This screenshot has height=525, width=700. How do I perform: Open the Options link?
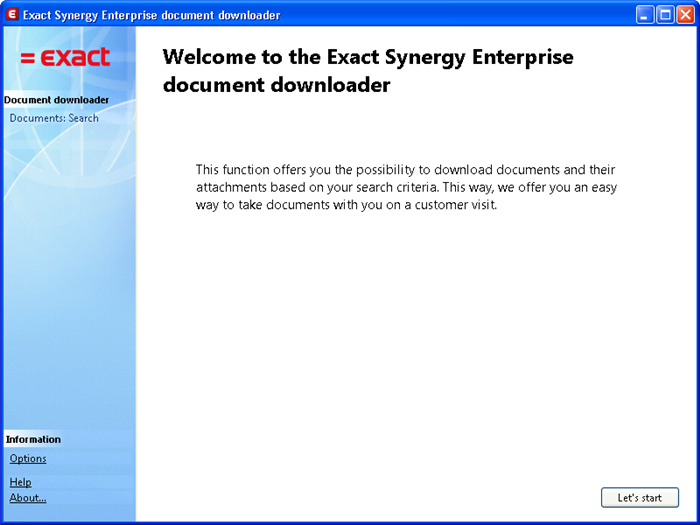pos(28,458)
